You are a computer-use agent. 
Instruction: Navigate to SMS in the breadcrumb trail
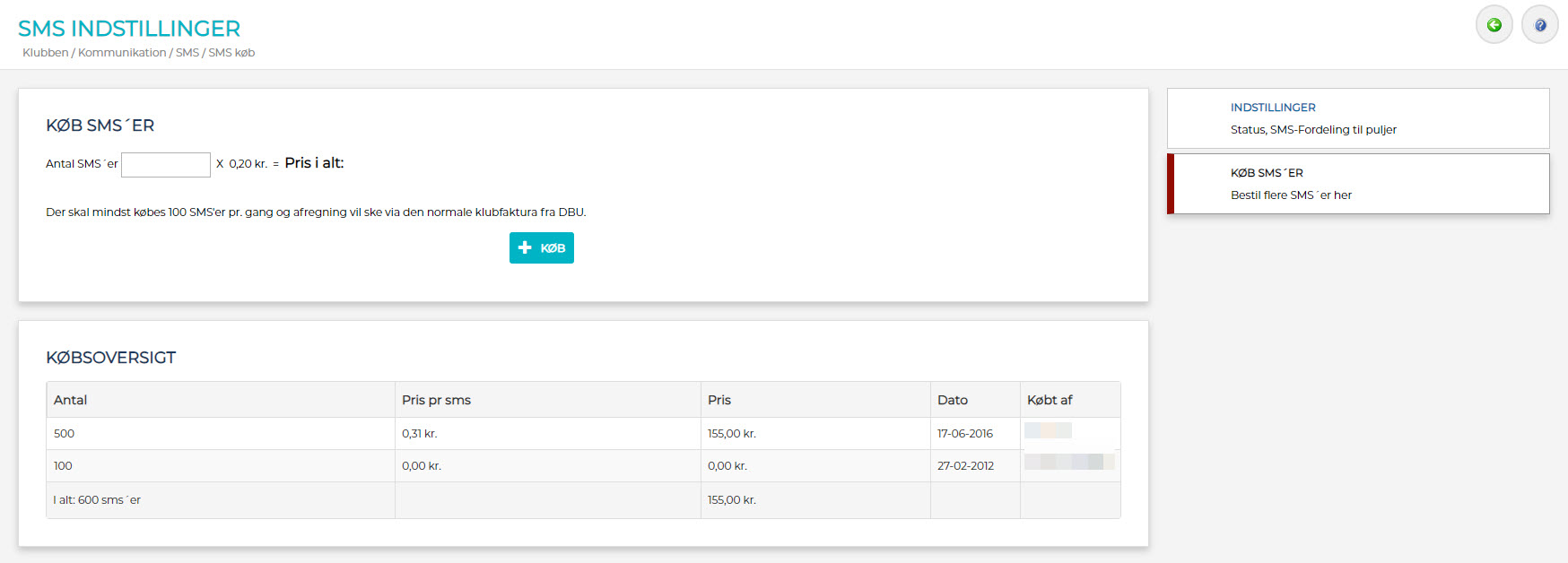187,53
